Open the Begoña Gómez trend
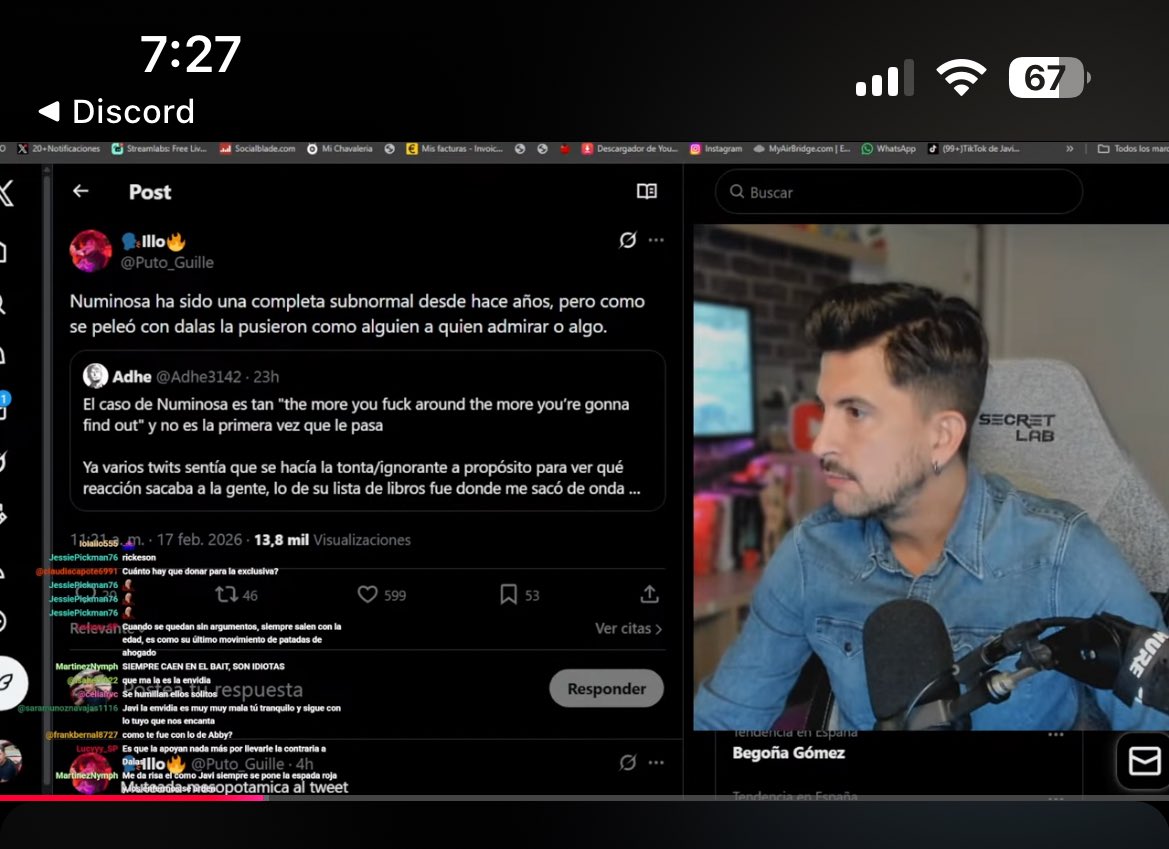 click(x=789, y=753)
